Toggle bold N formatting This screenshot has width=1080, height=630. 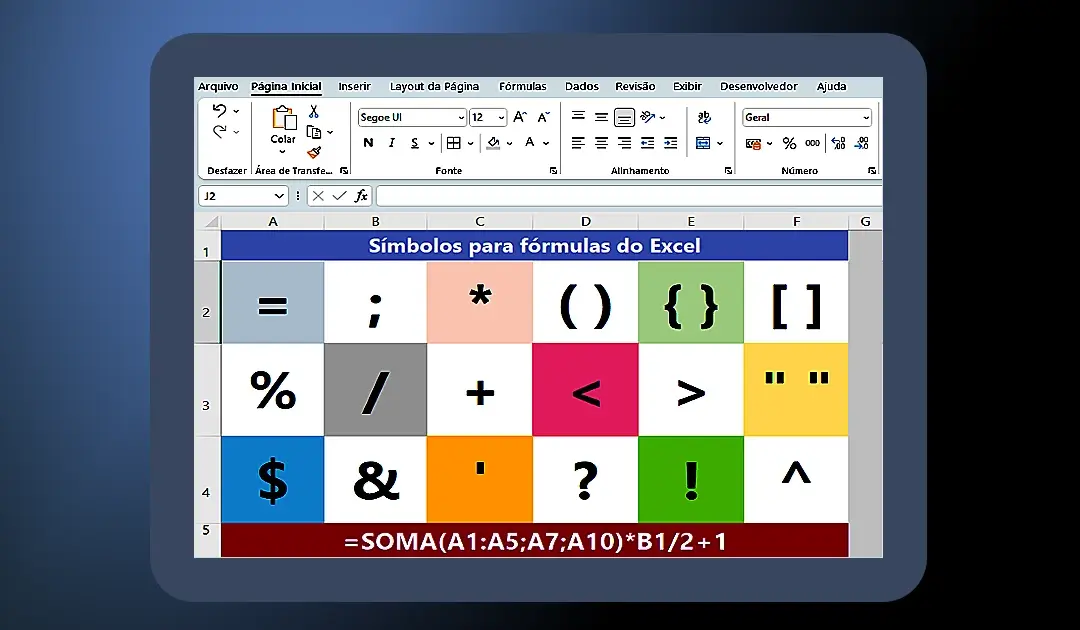368,143
